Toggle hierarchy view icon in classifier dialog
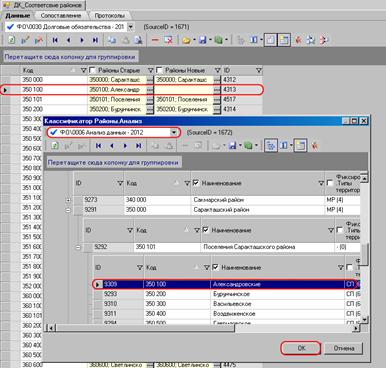This screenshot has height=368, width=386. click(271, 146)
